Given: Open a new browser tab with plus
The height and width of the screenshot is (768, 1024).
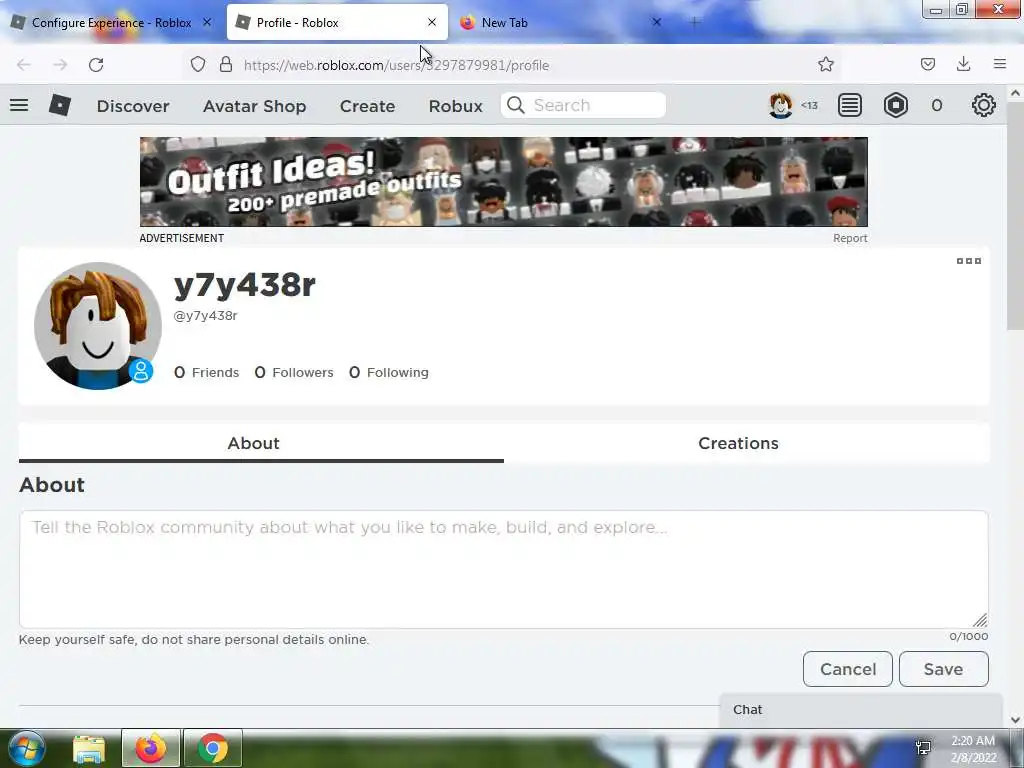Looking at the screenshot, I should coord(695,23).
